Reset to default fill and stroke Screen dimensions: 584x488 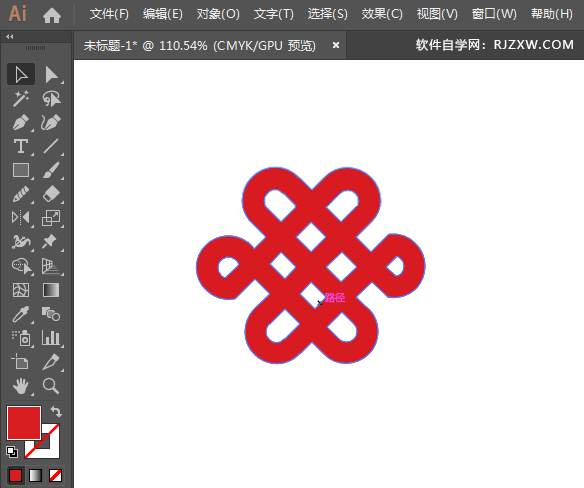[x=12, y=452]
